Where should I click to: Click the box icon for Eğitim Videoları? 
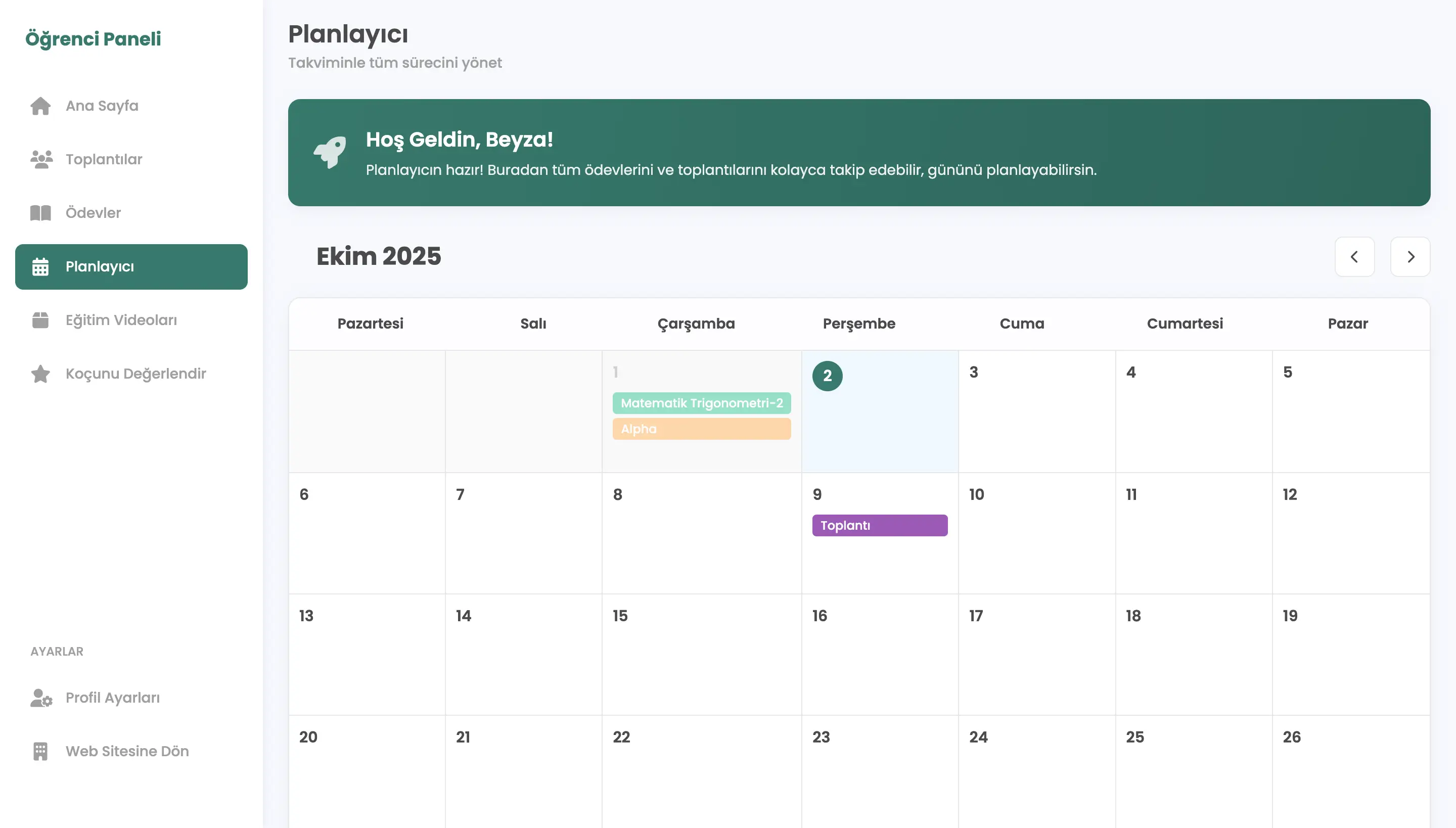coord(40,320)
